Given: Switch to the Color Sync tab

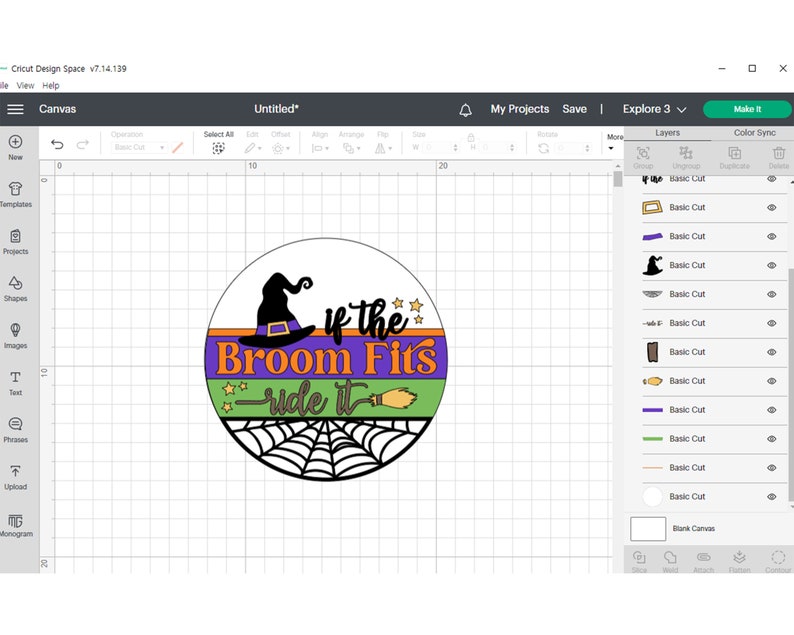Looking at the screenshot, I should pos(755,133).
